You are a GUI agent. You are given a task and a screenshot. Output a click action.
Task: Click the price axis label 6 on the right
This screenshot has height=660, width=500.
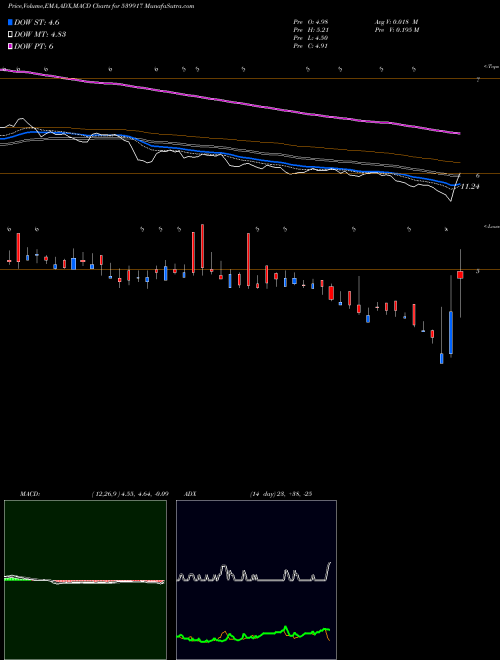pyautogui.click(x=478, y=176)
